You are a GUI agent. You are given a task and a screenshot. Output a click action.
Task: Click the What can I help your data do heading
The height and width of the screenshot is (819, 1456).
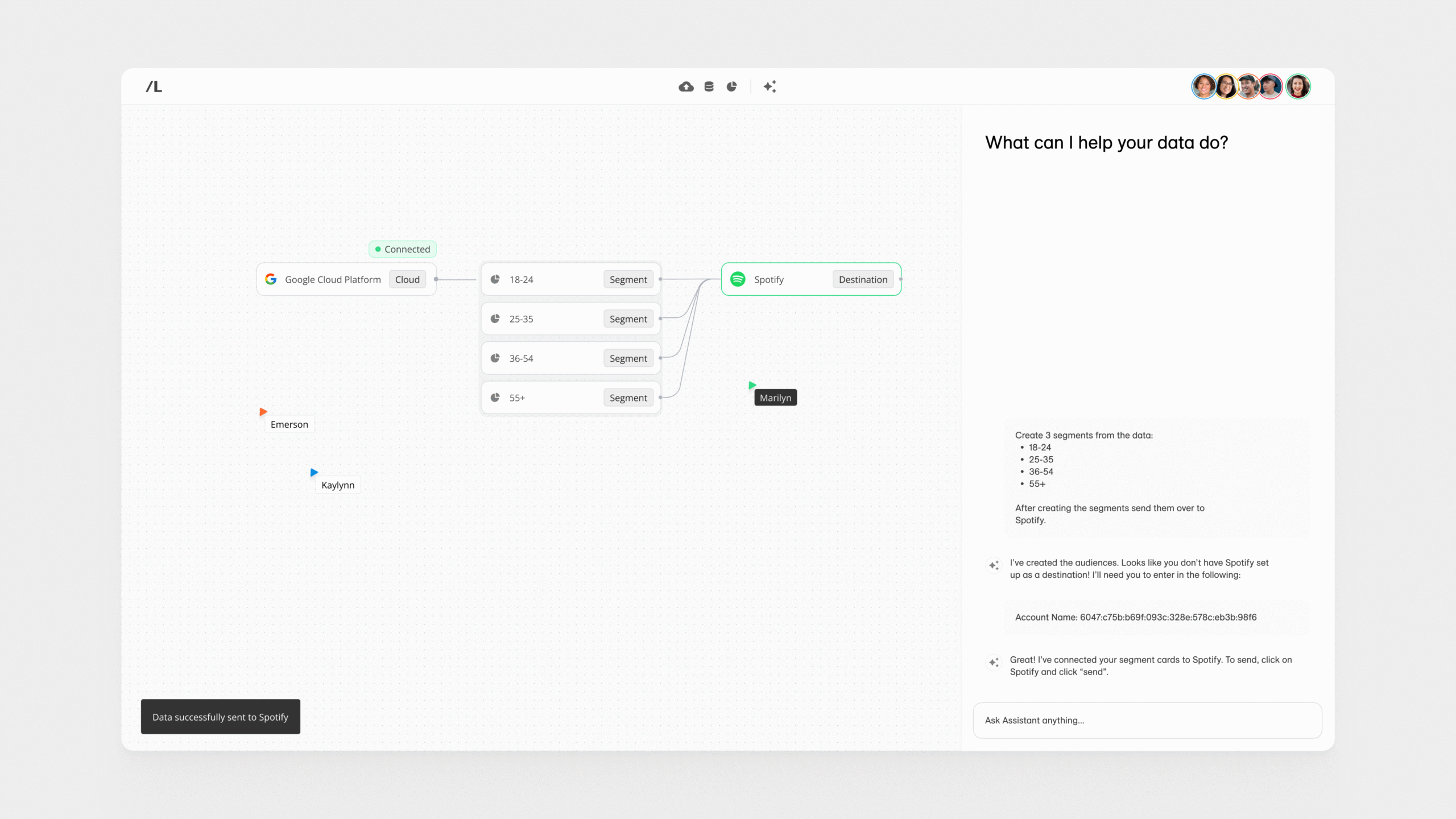pos(1107,142)
